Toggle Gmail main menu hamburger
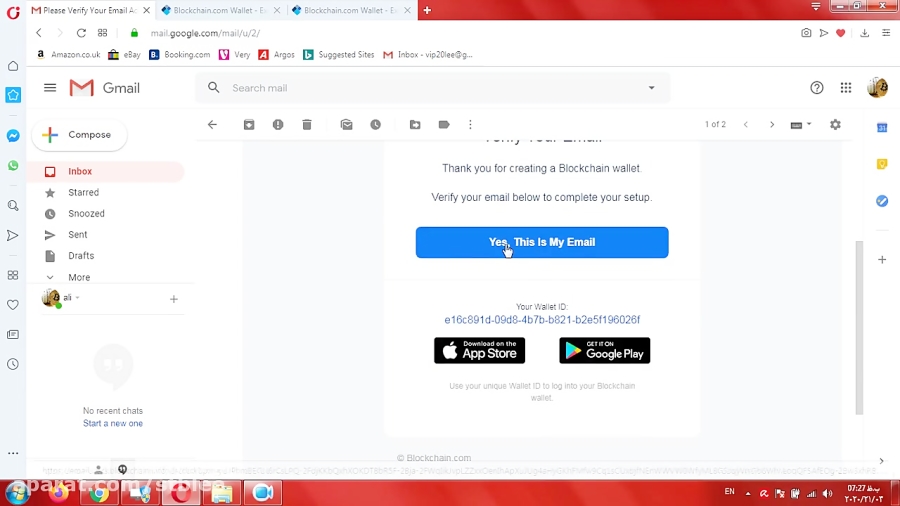Image resolution: width=900 pixels, height=506 pixels. coord(50,88)
